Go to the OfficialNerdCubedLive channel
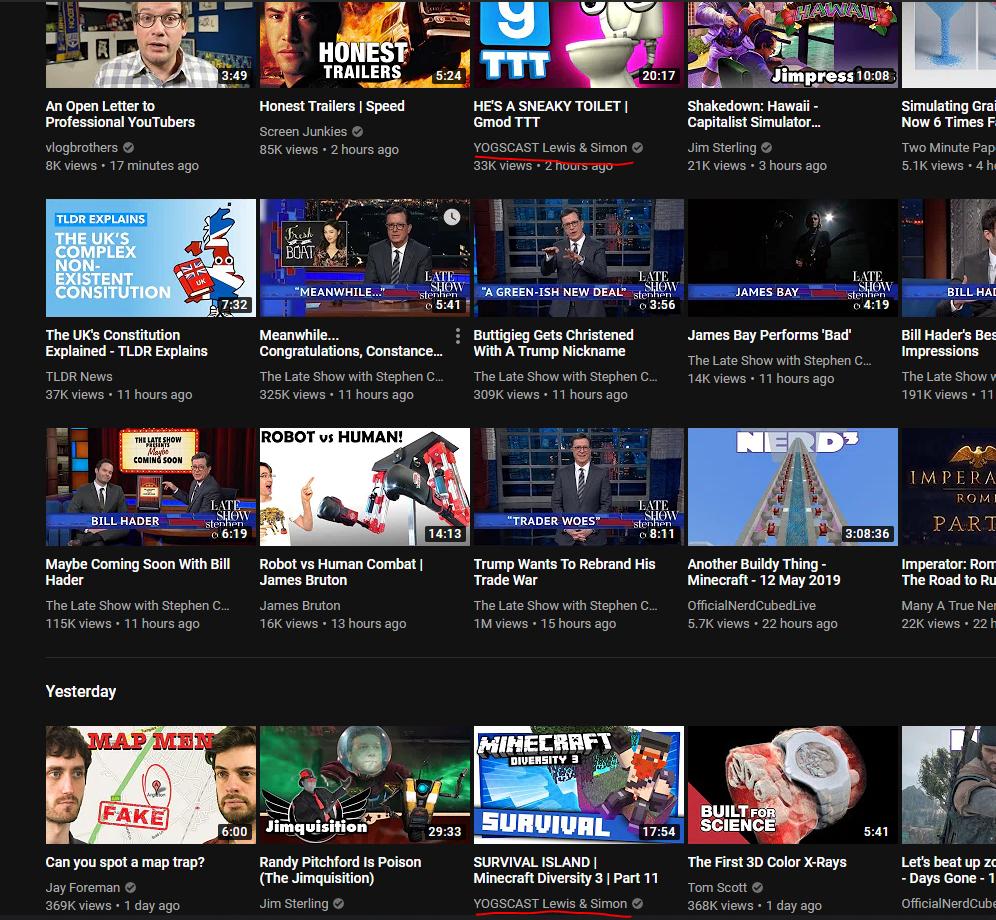 point(751,605)
